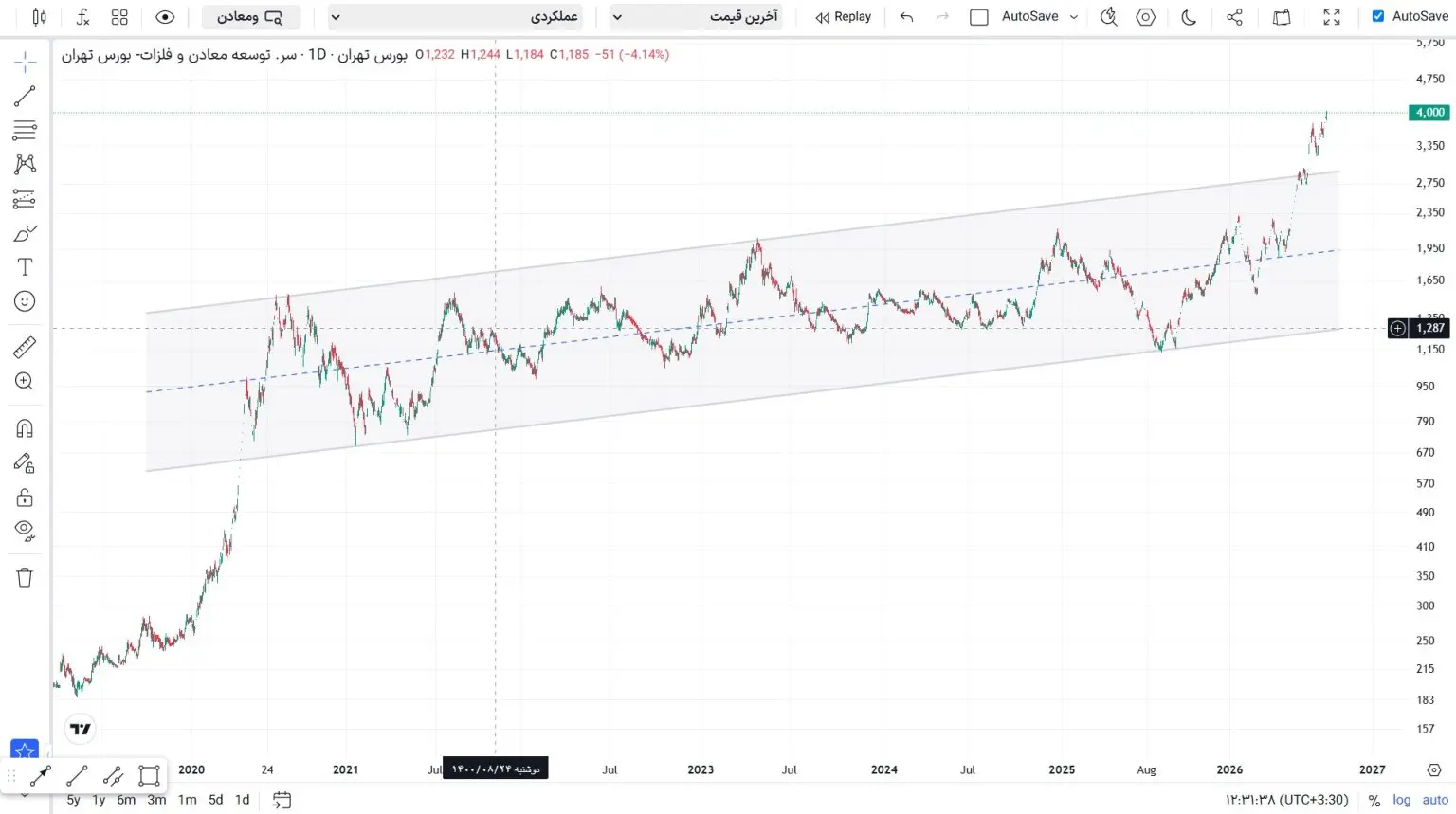The height and width of the screenshot is (814, 1456).
Task: Select the Fibonacci retracement tool
Action: [x=25, y=130]
